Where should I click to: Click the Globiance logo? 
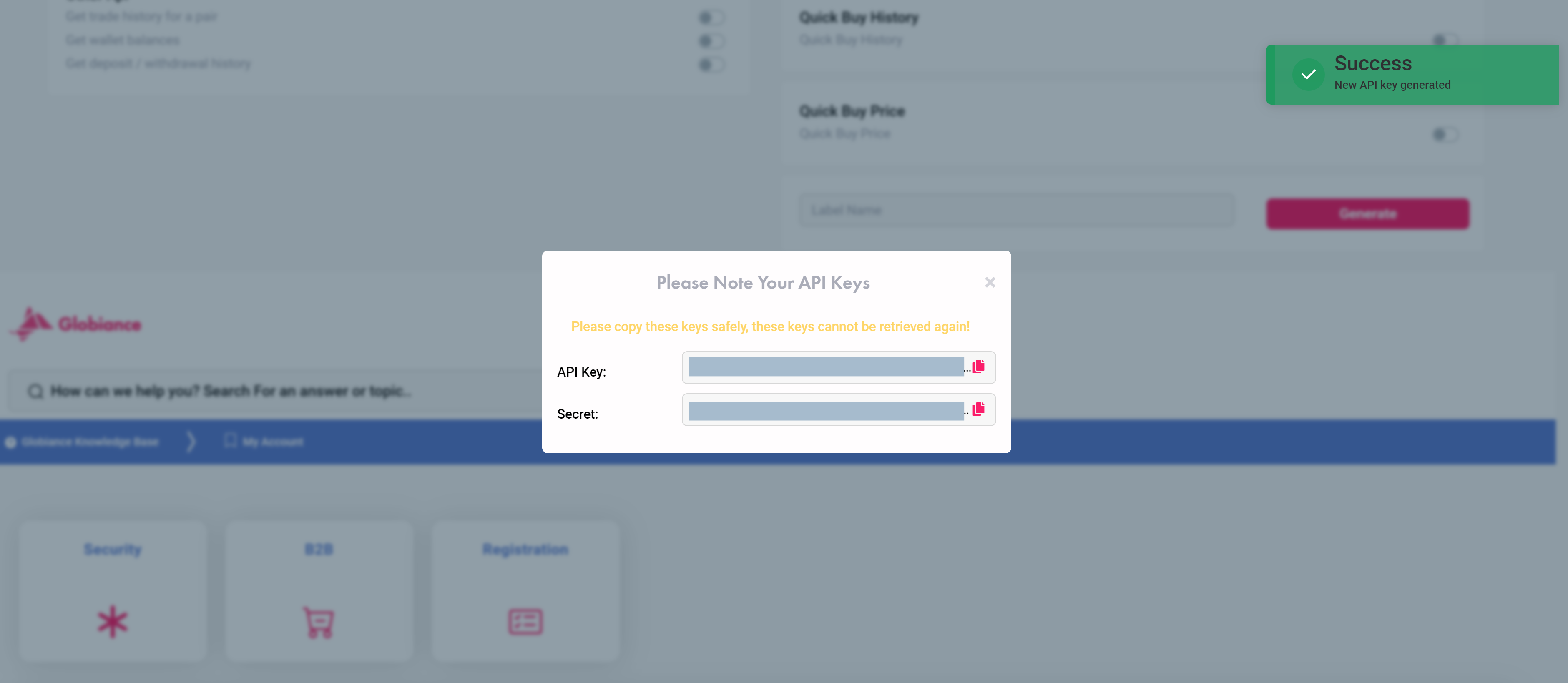pyautogui.click(x=75, y=323)
